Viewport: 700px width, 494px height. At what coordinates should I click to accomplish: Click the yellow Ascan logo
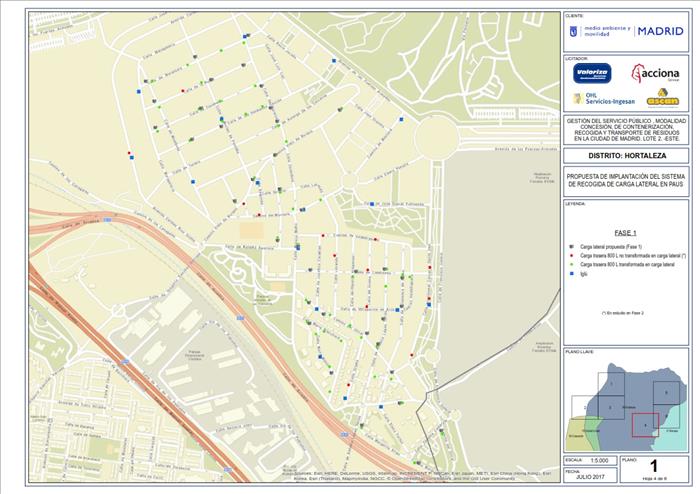pos(662,98)
